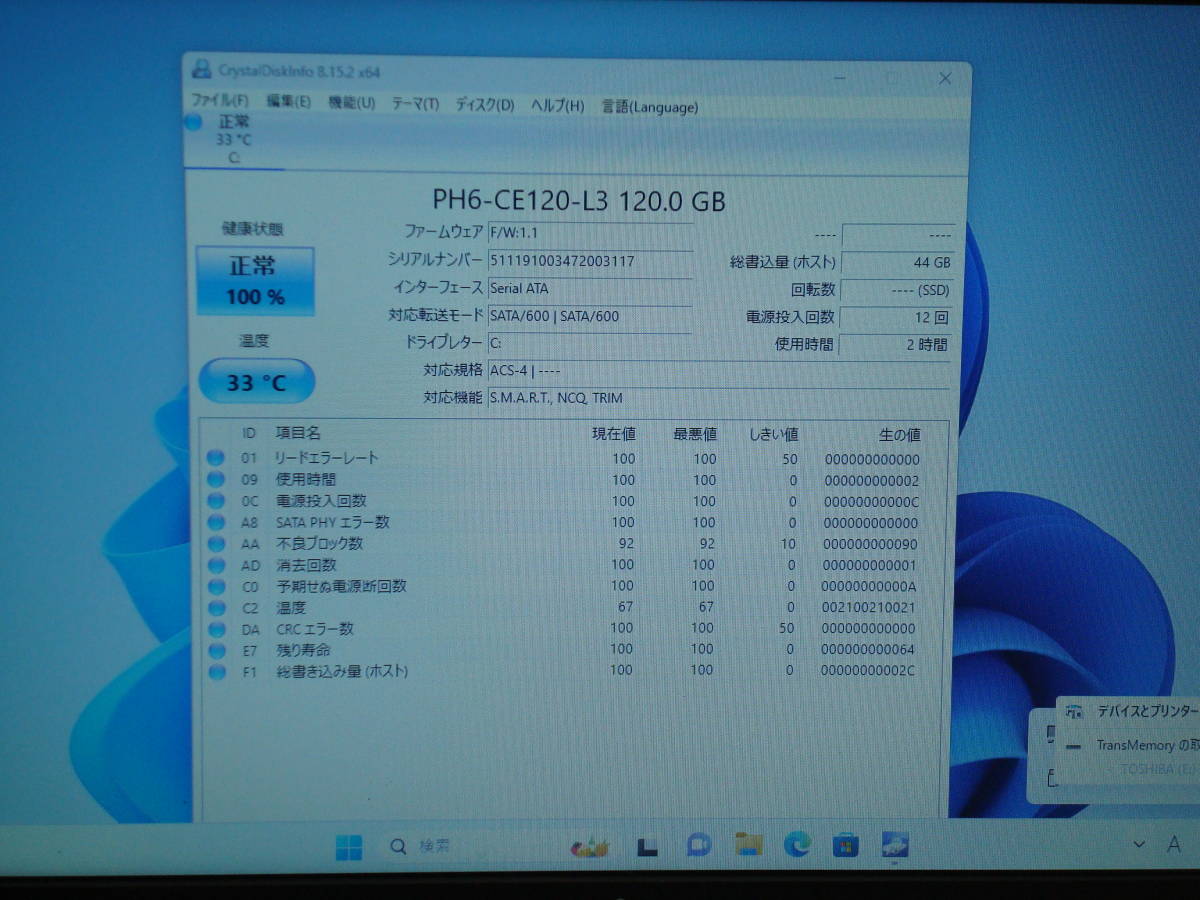The image size is (1200, 900).
Task: Click the CrystalDiskInfo taskbar icon
Action: 895,846
